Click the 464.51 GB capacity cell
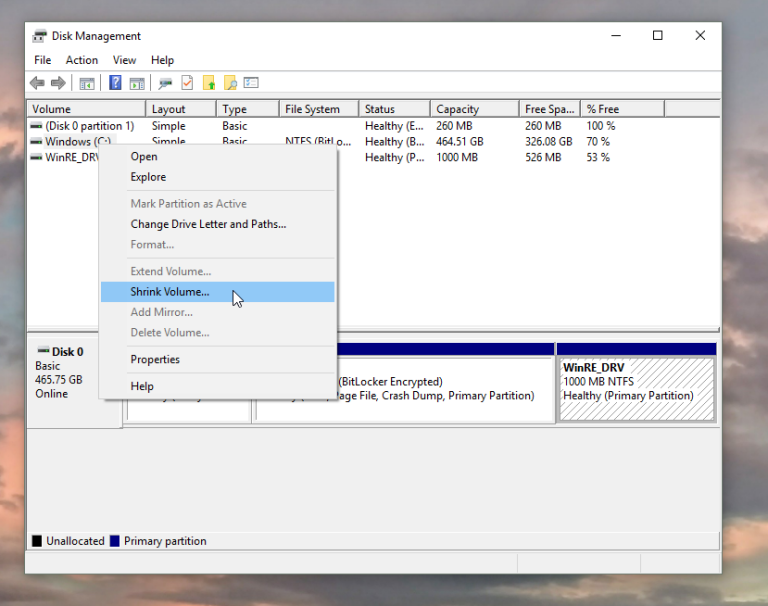The height and width of the screenshot is (606, 768). pyautogui.click(x=459, y=142)
